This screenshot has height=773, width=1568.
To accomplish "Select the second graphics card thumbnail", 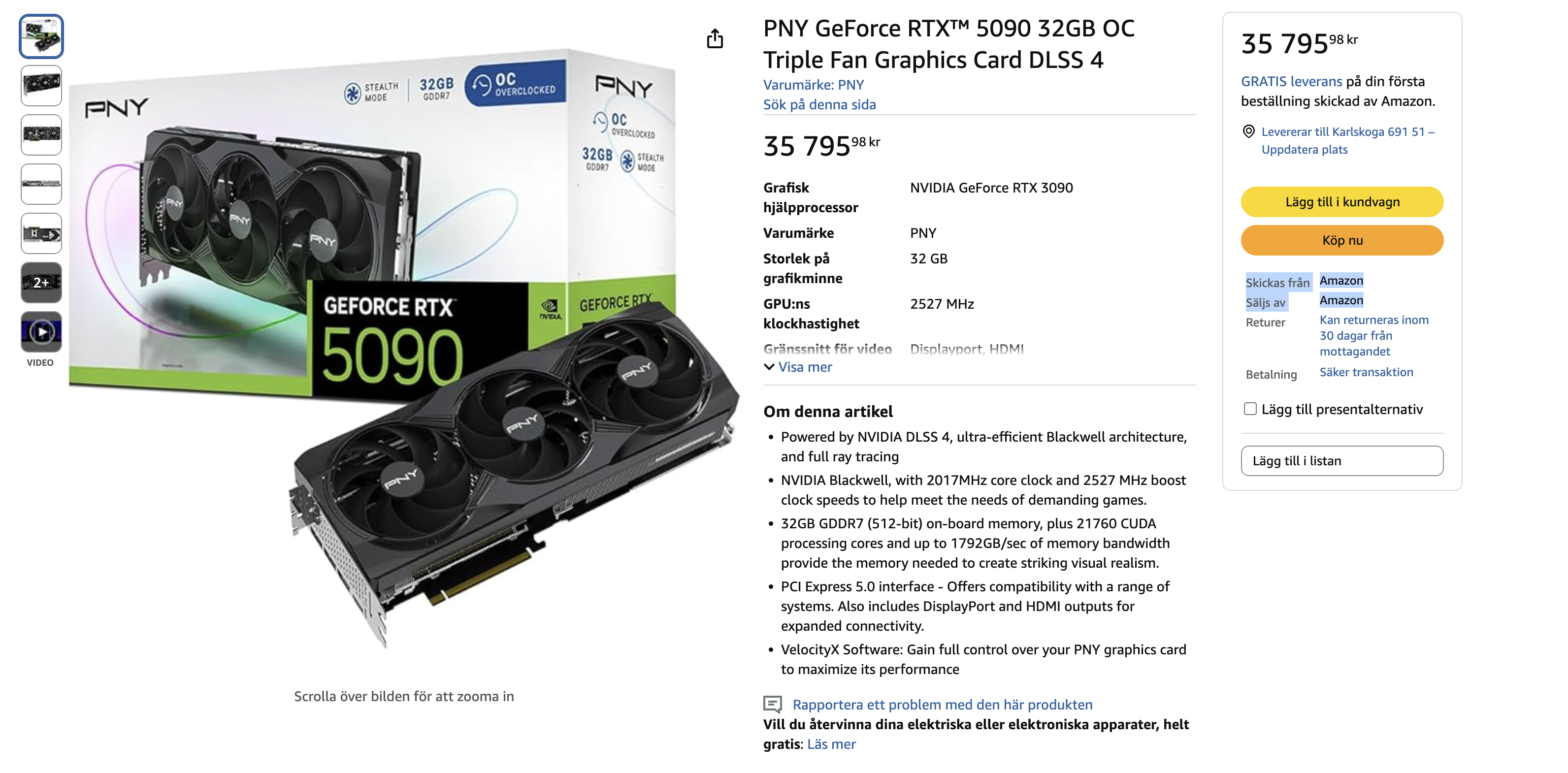I will tap(41, 86).
